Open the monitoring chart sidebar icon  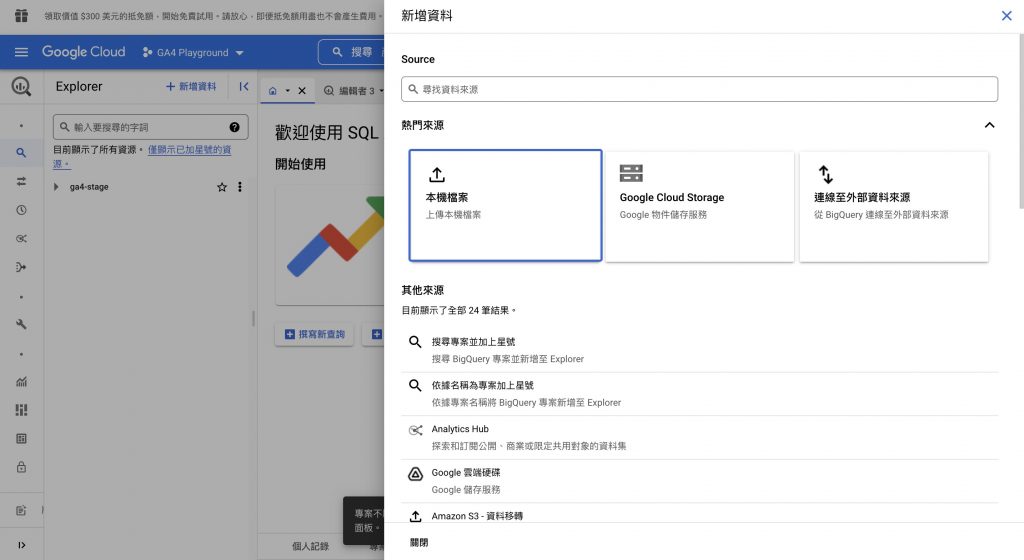tap(21, 382)
